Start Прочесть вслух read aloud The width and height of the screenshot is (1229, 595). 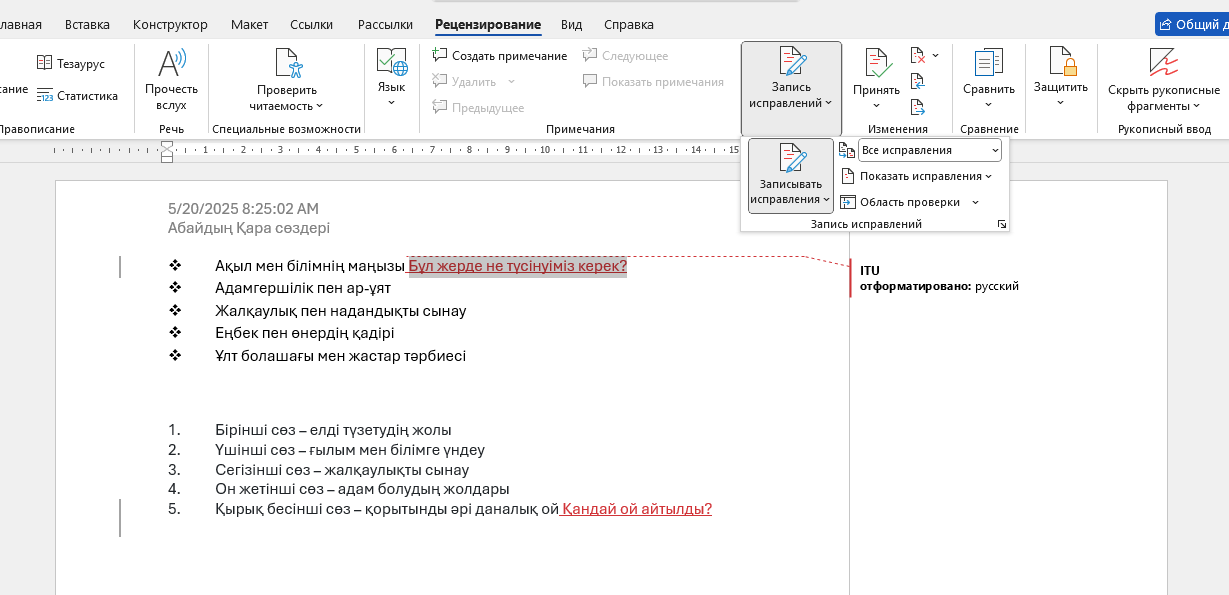click(x=171, y=80)
